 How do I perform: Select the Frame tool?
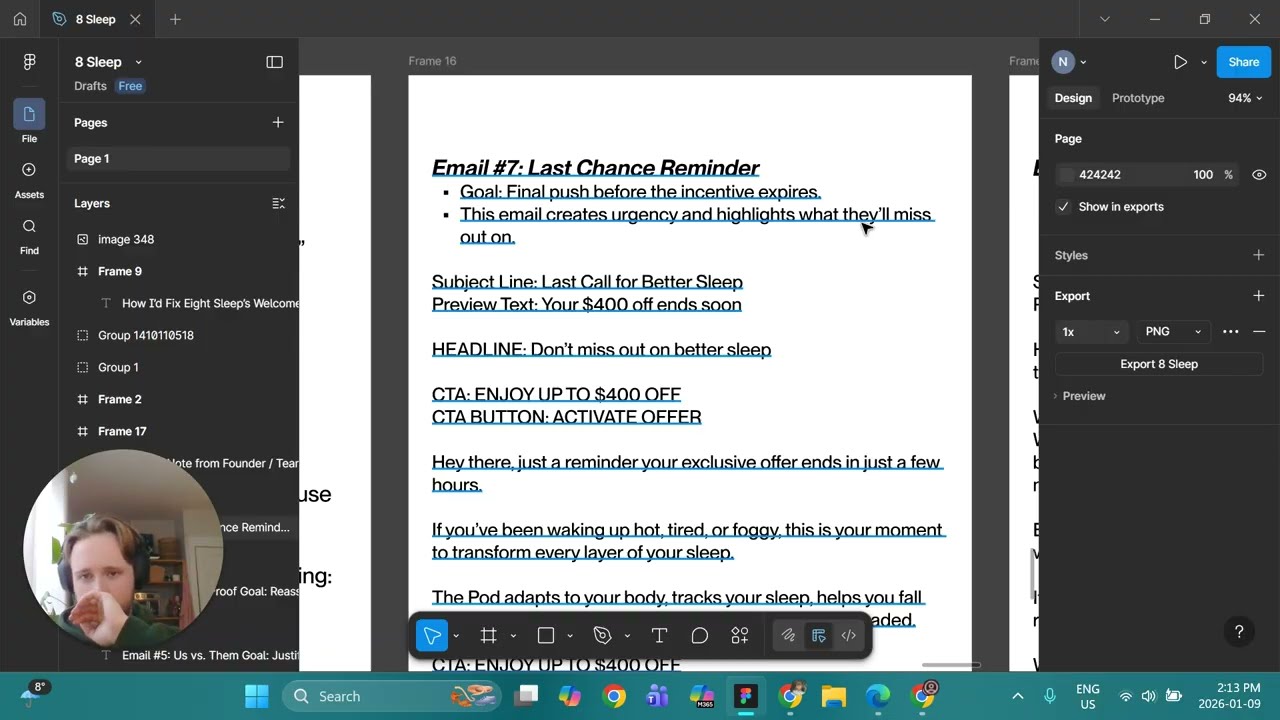pyautogui.click(x=489, y=635)
